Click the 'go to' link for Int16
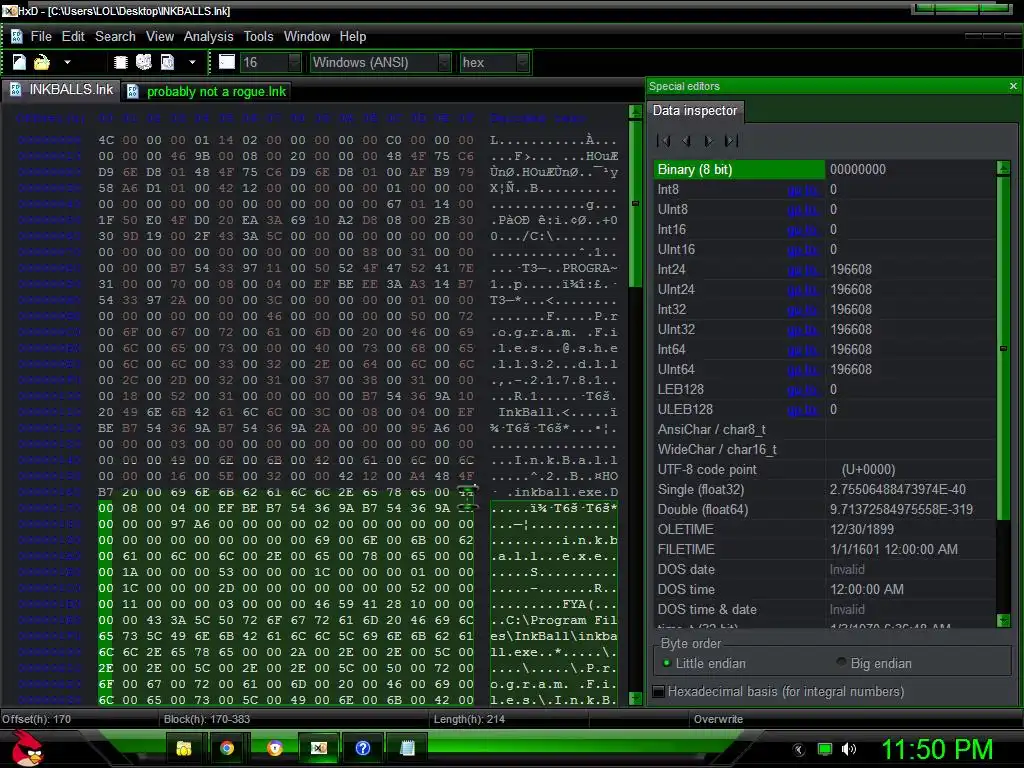The width and height of the screenshot is (1024, 768). coord(803,230)
